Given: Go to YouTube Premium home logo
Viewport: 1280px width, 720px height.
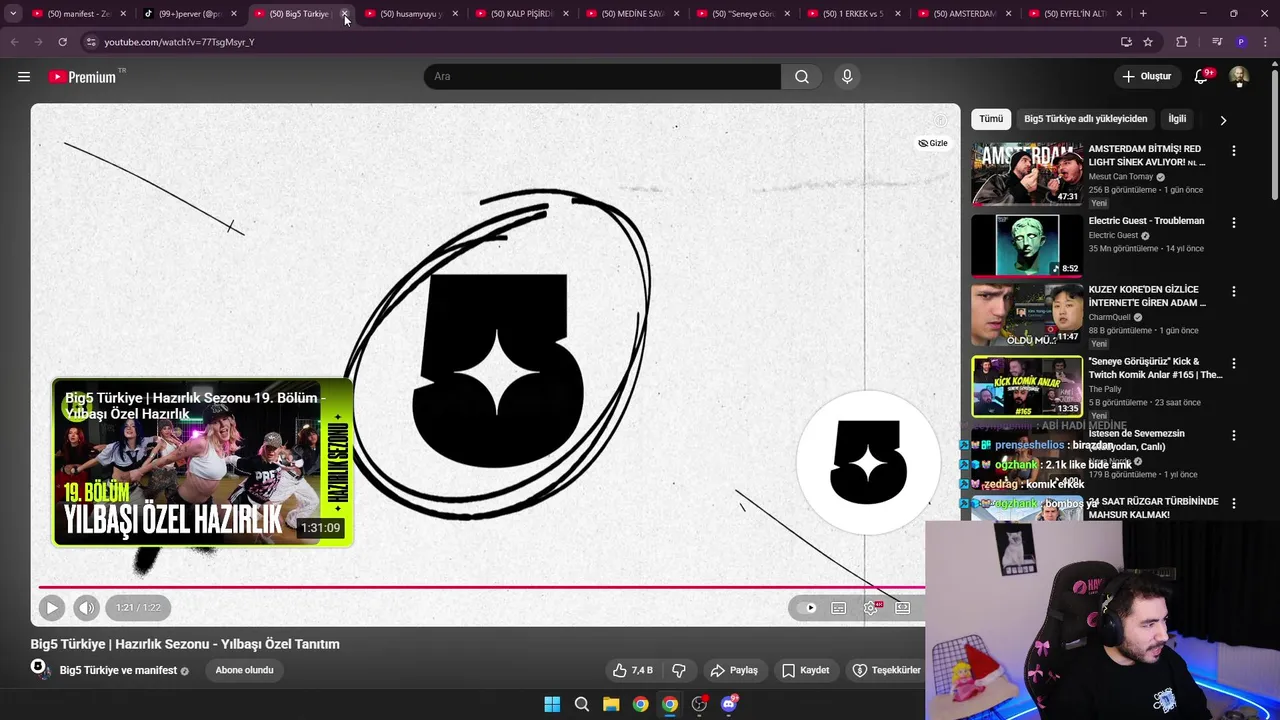Looking at the screenshot, I should (83, 77).
